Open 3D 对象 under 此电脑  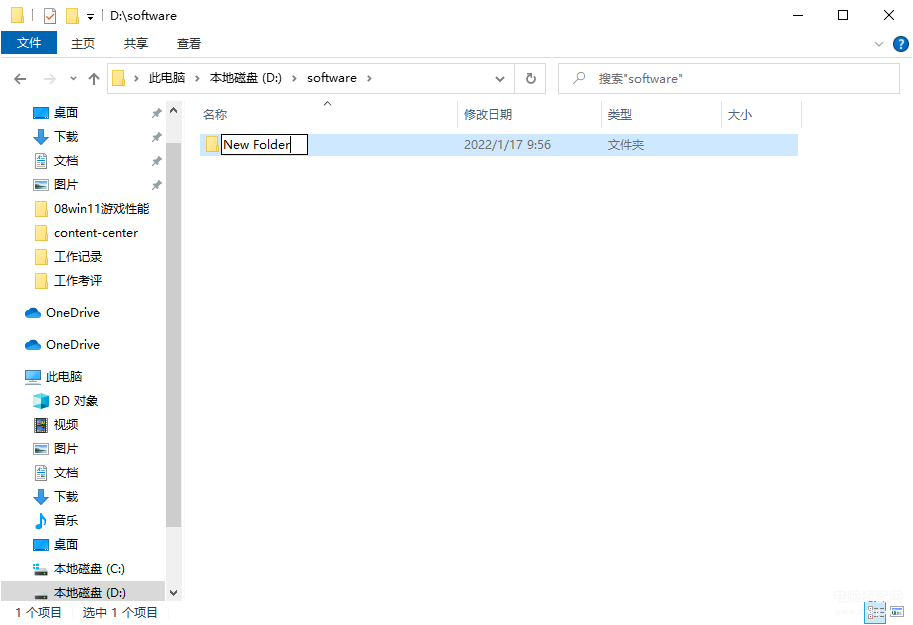point(76,401)
